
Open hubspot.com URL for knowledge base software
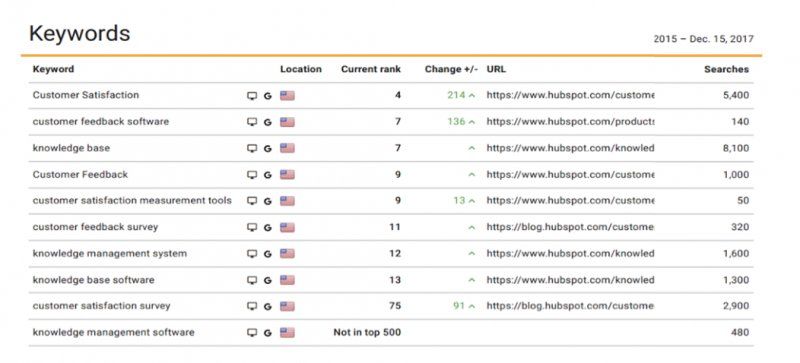tap(570, 280)
